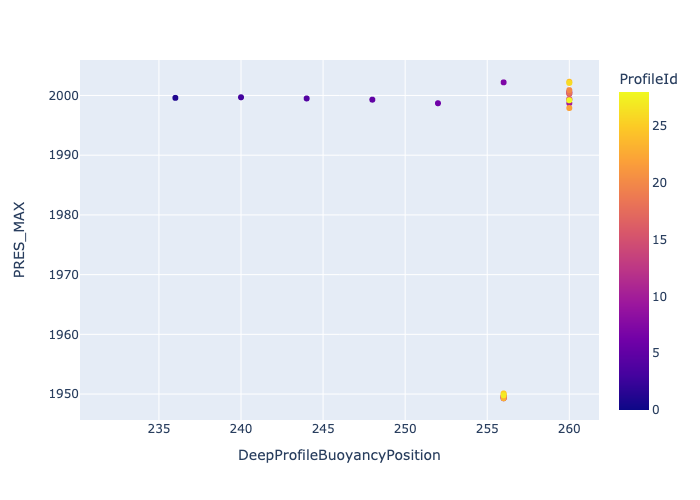Click the 235 tick label on x-axis
The image size is (700, 500).
(159, 430)
